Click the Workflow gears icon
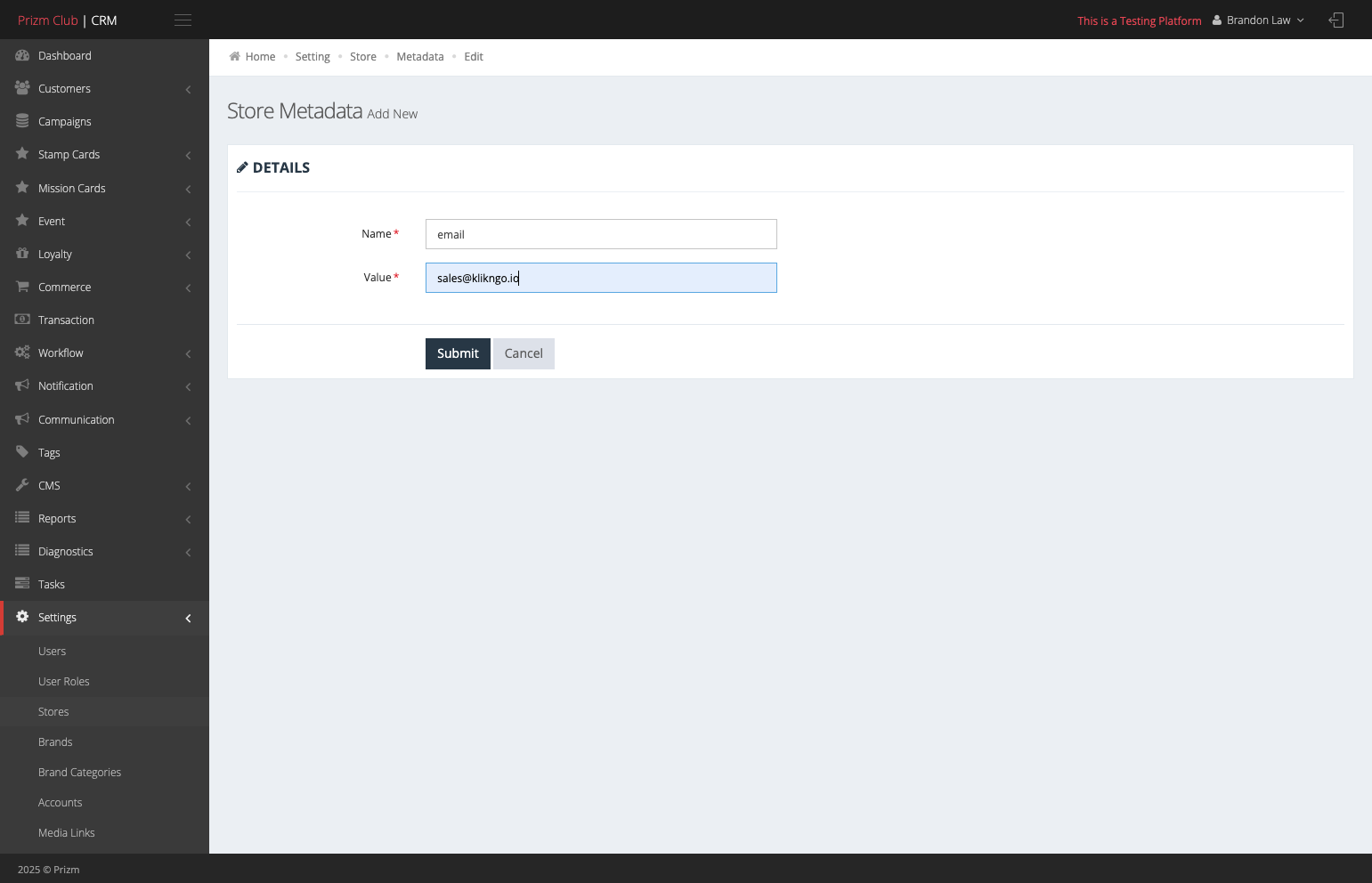Image resolution: width=1372 pixels, height=883 pixels. click(x=22, y=352)
